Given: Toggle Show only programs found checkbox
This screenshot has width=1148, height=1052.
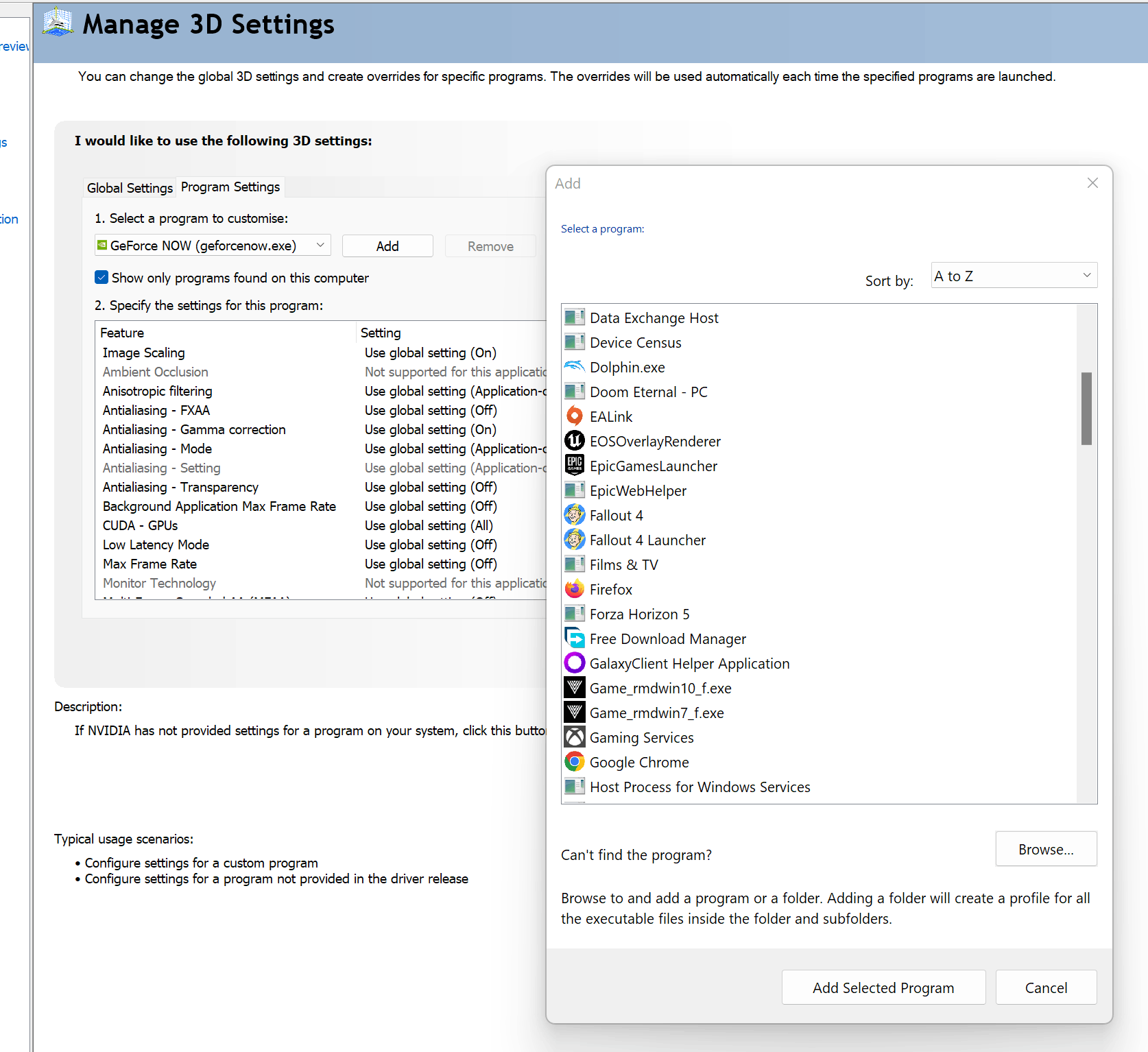Looking at the screenshot, I should click(101, 277).
